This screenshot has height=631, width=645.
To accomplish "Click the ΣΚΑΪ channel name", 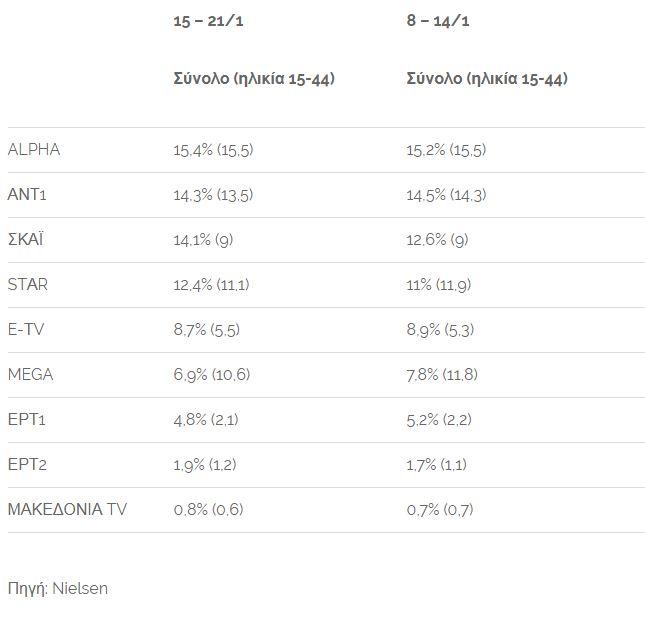I will (27, 240).
